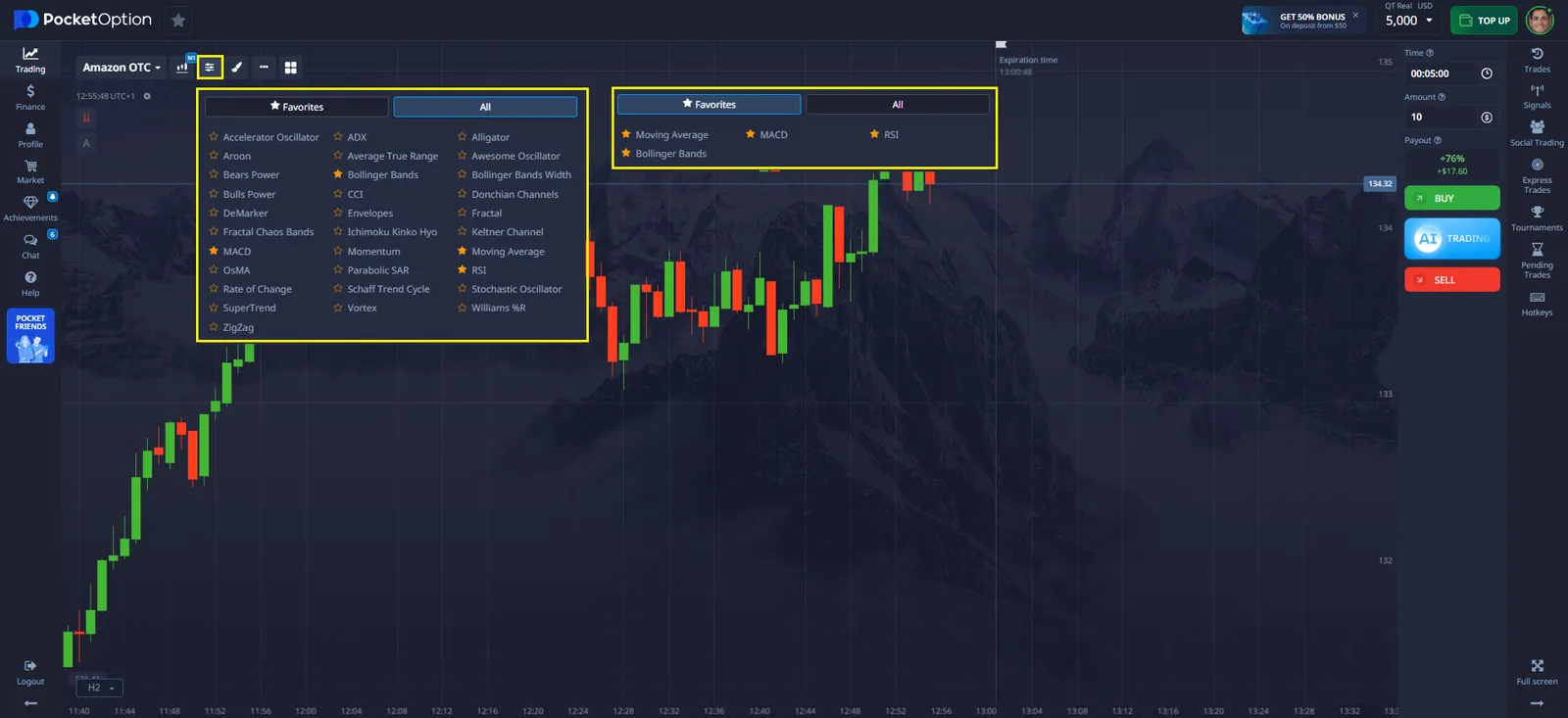
Task: Expand the account balance 5,000 dropdown
Action: tap(1409, 21)
